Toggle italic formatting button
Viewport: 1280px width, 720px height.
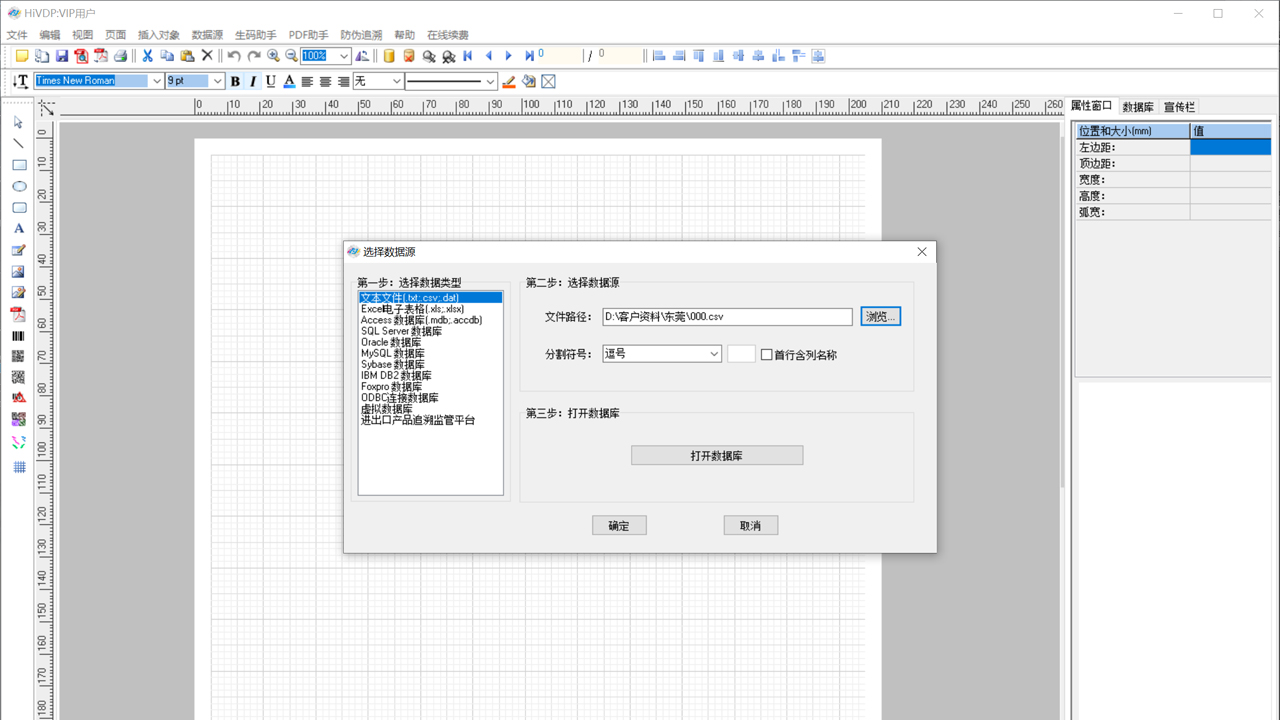point(252,81)
